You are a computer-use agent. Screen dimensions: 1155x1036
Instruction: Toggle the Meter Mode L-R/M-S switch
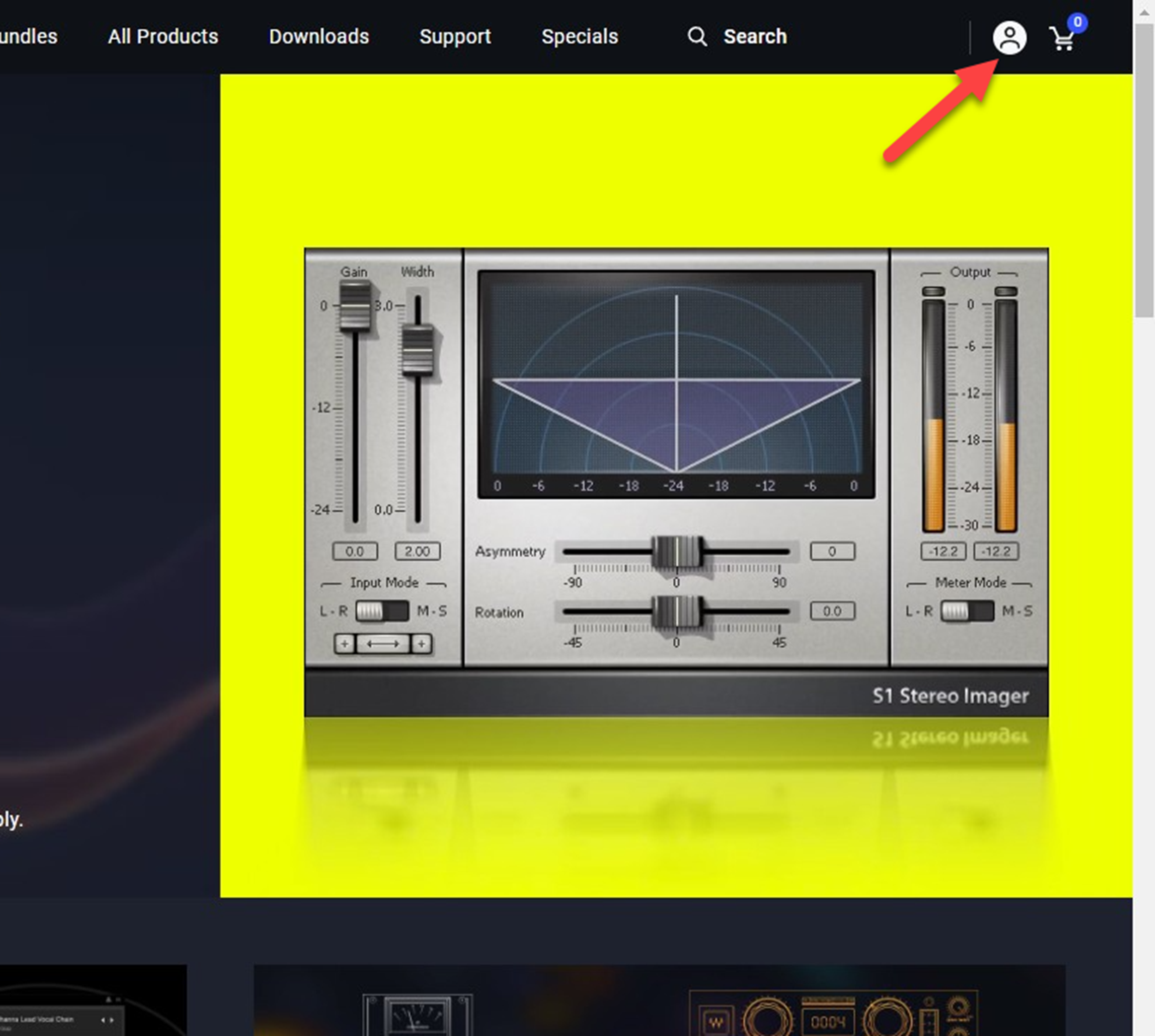[x=967, y=612]
